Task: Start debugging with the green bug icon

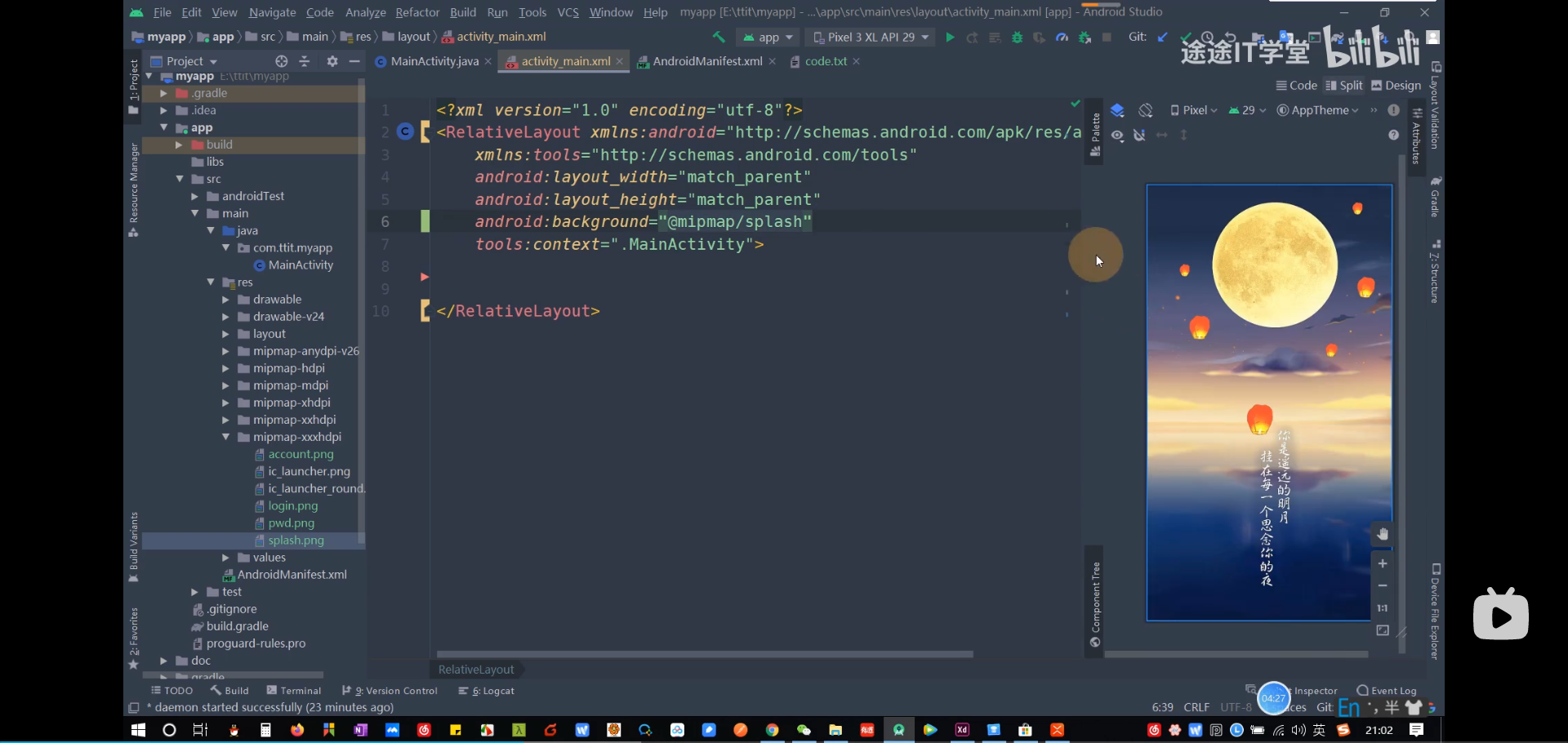Action: click(1017, 38)
